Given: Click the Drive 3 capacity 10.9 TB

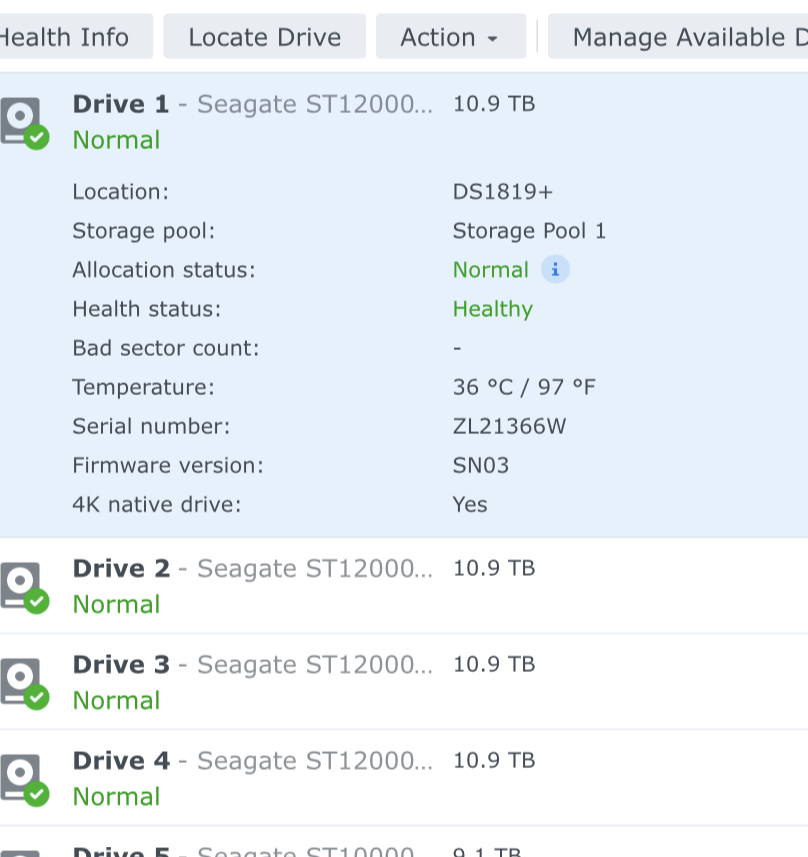Looking at the screenshot, I should pyautogui.click(x=494, y=665).
